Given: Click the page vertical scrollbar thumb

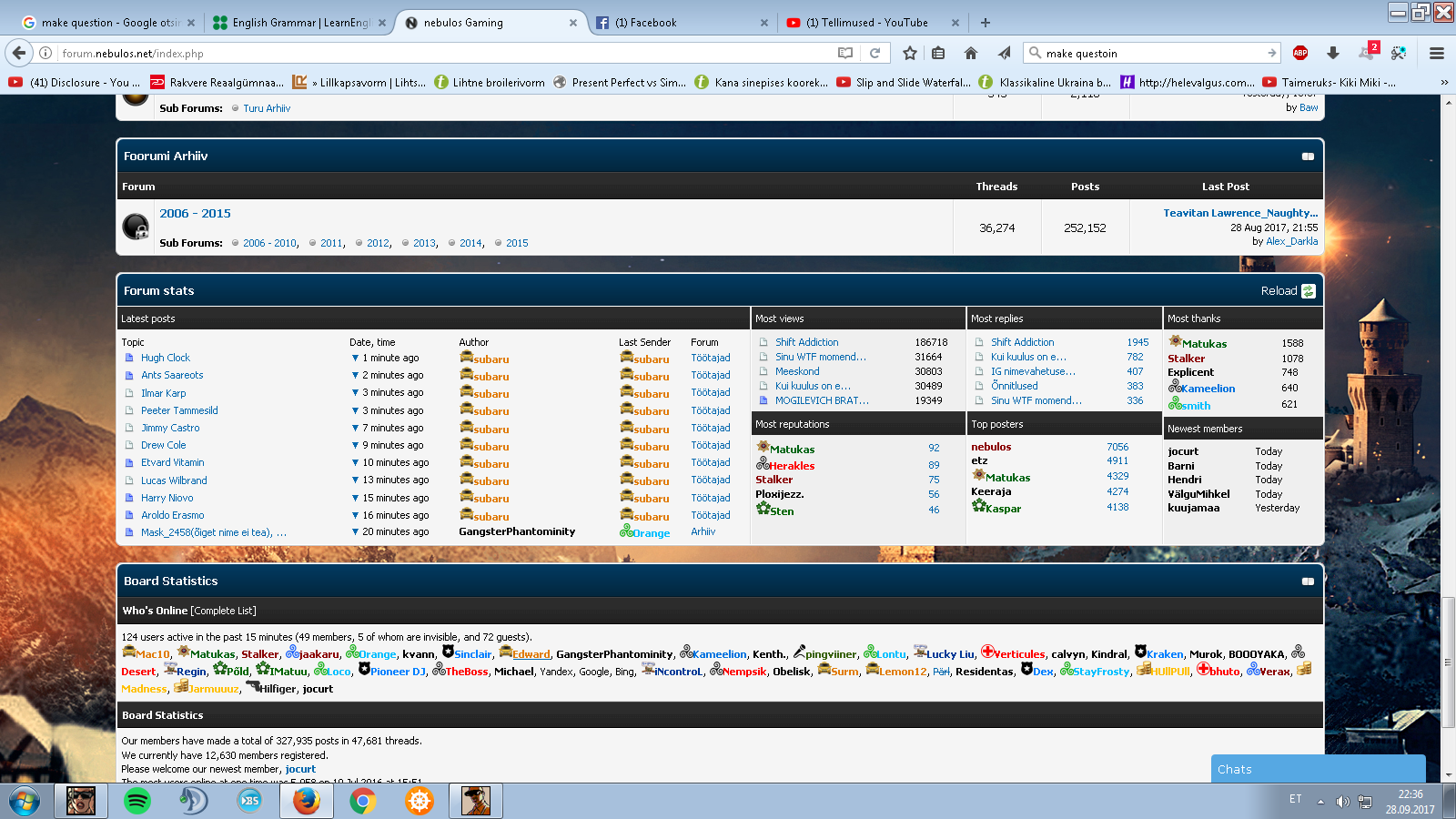Looking at the screenshot, I should click(x=1448, y=662).
